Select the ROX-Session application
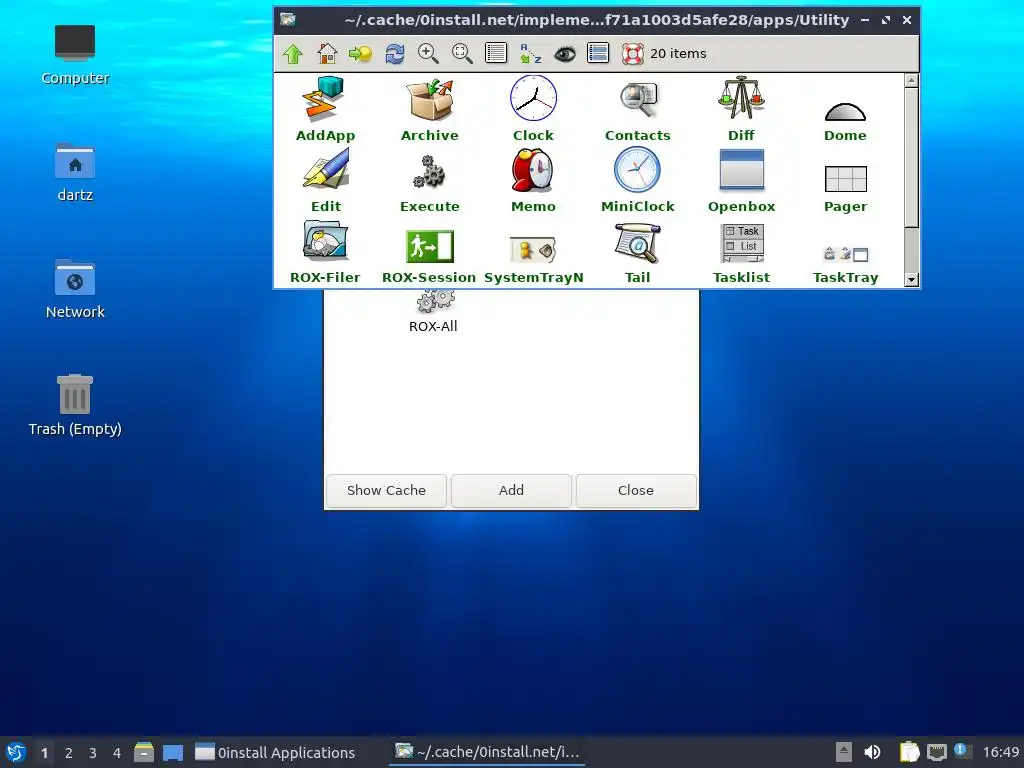The image size is (1024, 768). pyautogui.click(x=429, y=257)
